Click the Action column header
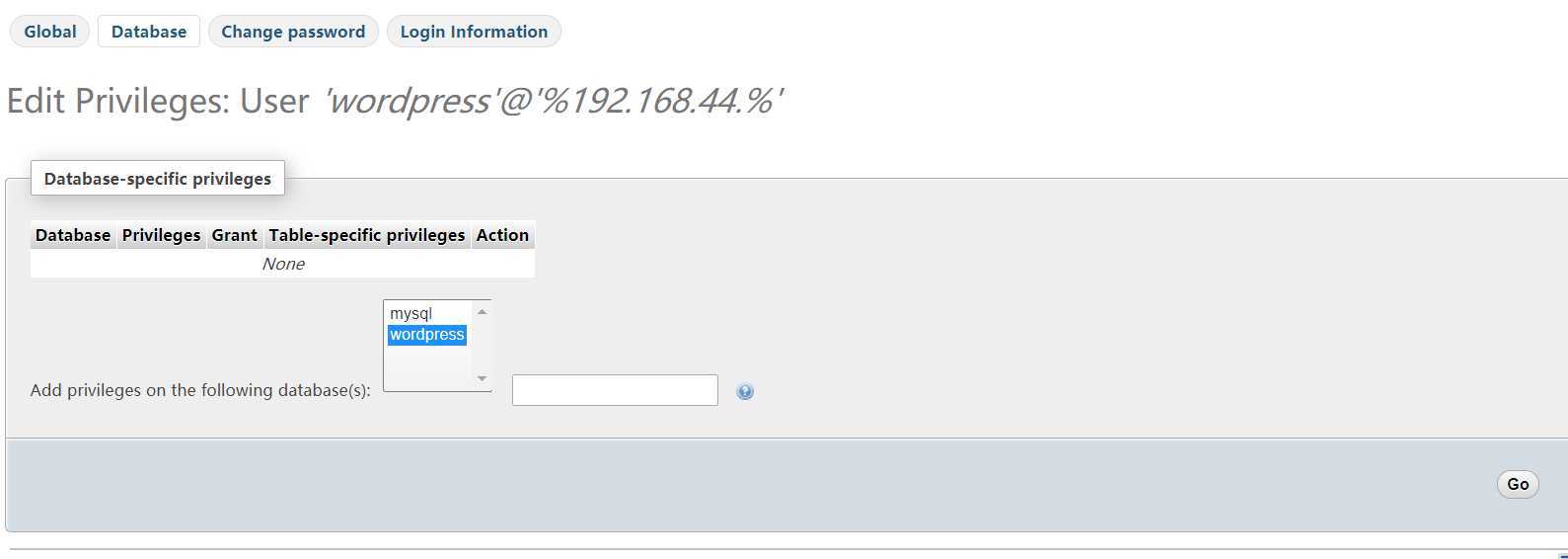This screenshot has height=559, width=1568. [502, 235]
